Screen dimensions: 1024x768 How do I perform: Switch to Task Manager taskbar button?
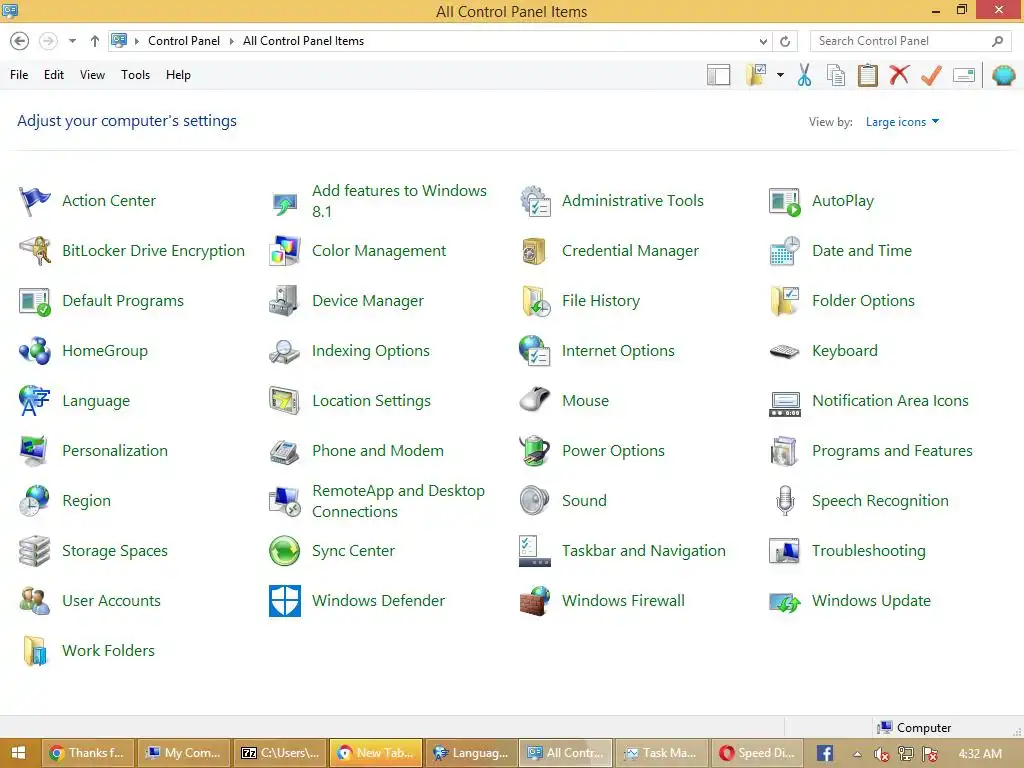(x=662, y=754)
